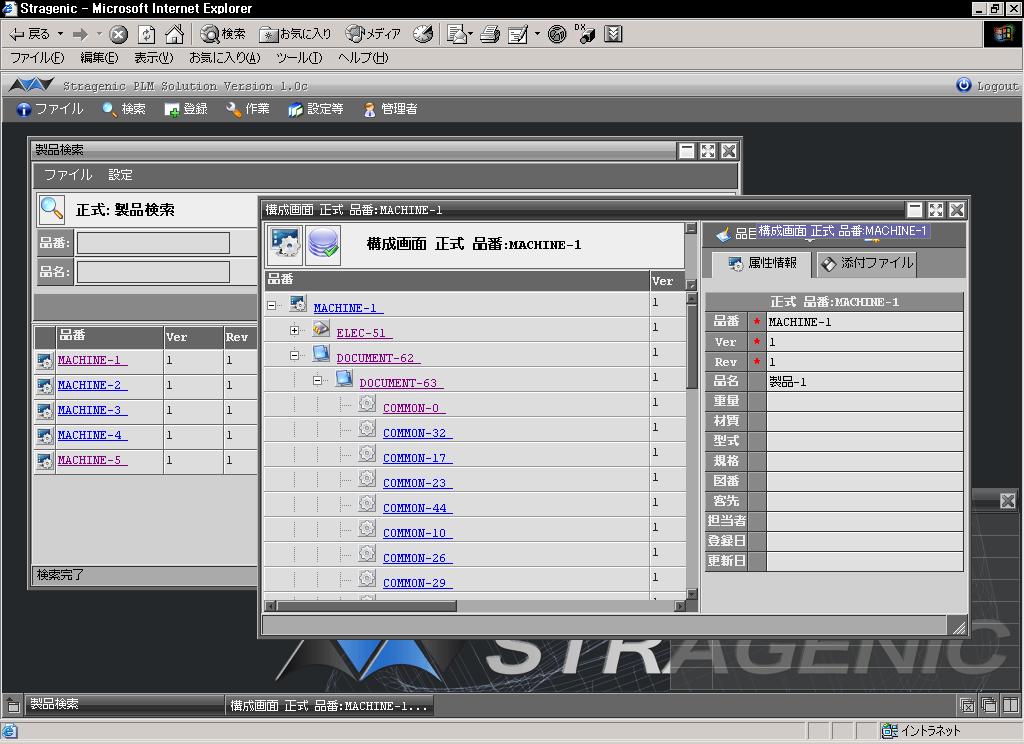Click the IE Back button
The height and width of the screenshot is (744, 1024).
[31, 34]
